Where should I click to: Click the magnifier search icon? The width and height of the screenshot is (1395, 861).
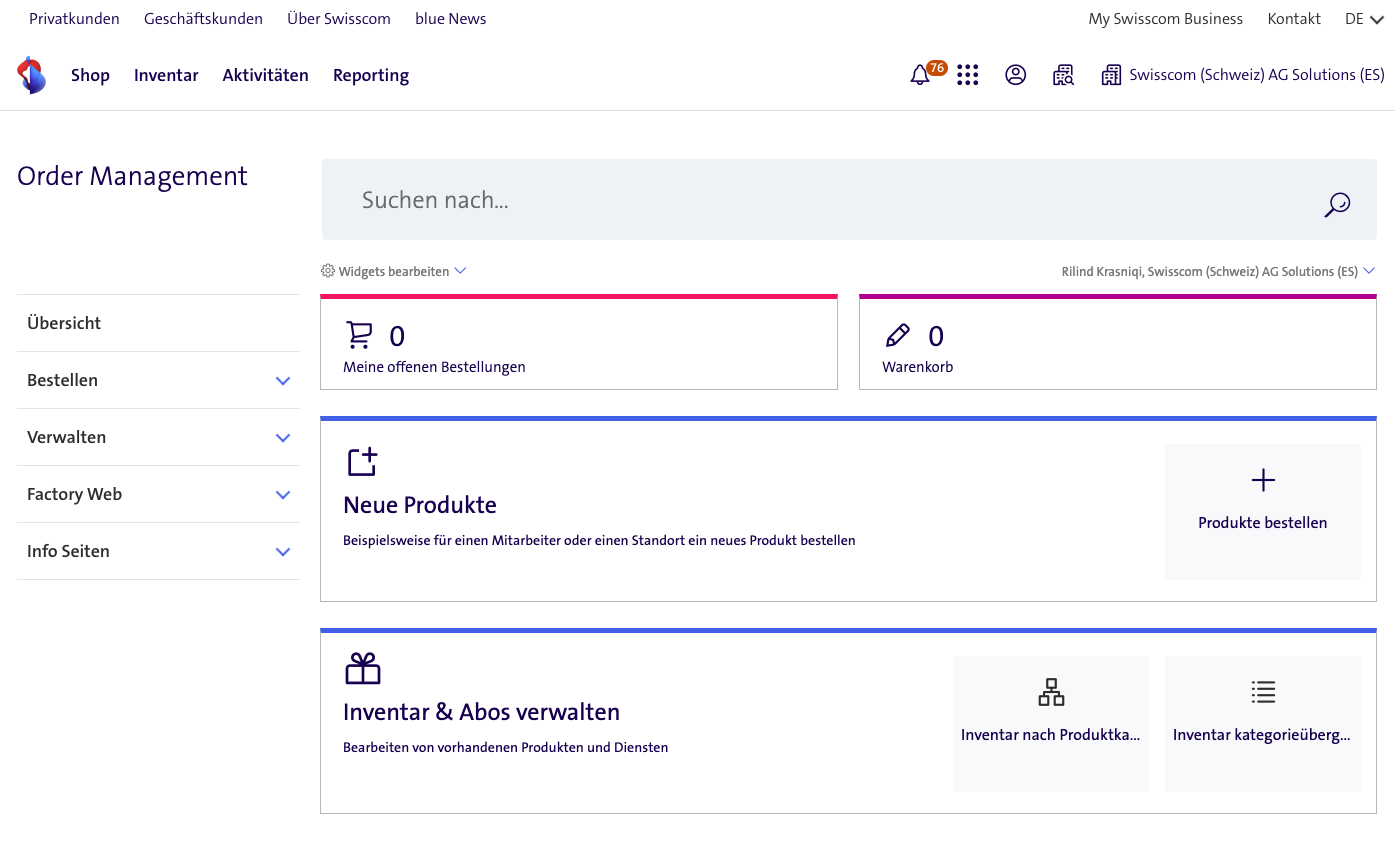[x=1337, y=204]
